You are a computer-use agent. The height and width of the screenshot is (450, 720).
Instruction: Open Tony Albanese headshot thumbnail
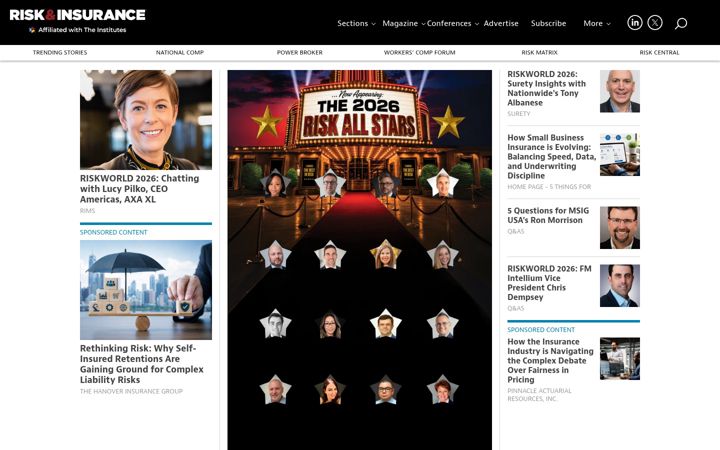(x=619, y=91)
